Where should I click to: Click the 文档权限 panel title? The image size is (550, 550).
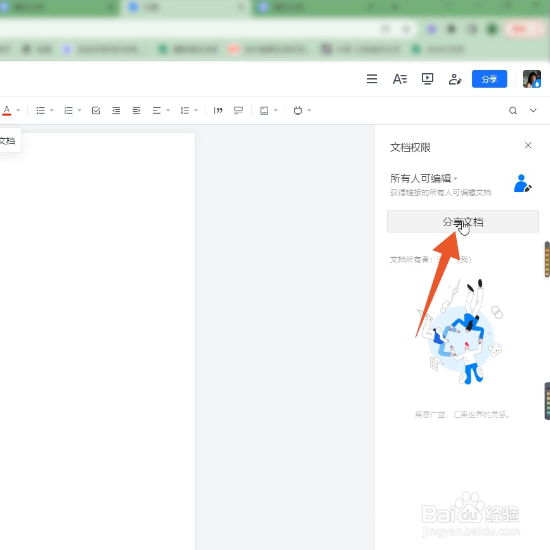point(410,148)
